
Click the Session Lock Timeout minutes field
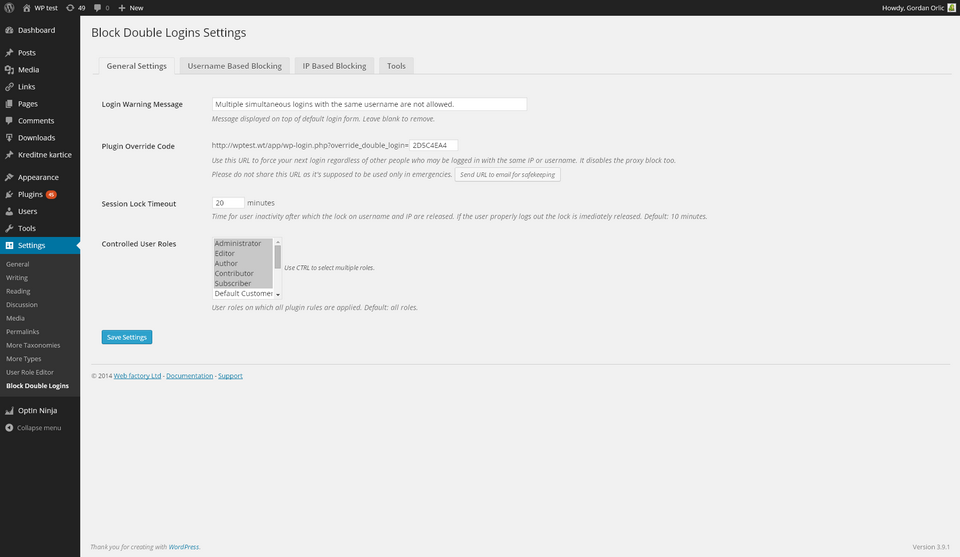pyautogui.click(x=228, y=203)
